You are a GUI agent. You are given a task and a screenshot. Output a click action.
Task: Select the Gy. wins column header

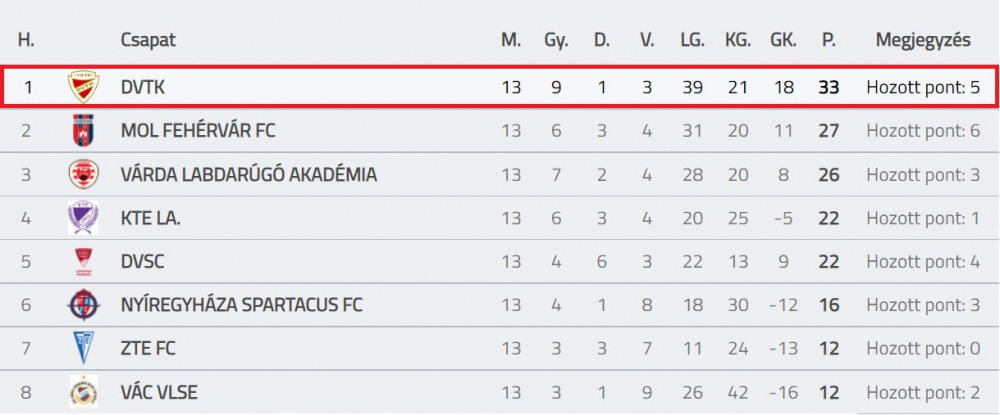(556, 40)
